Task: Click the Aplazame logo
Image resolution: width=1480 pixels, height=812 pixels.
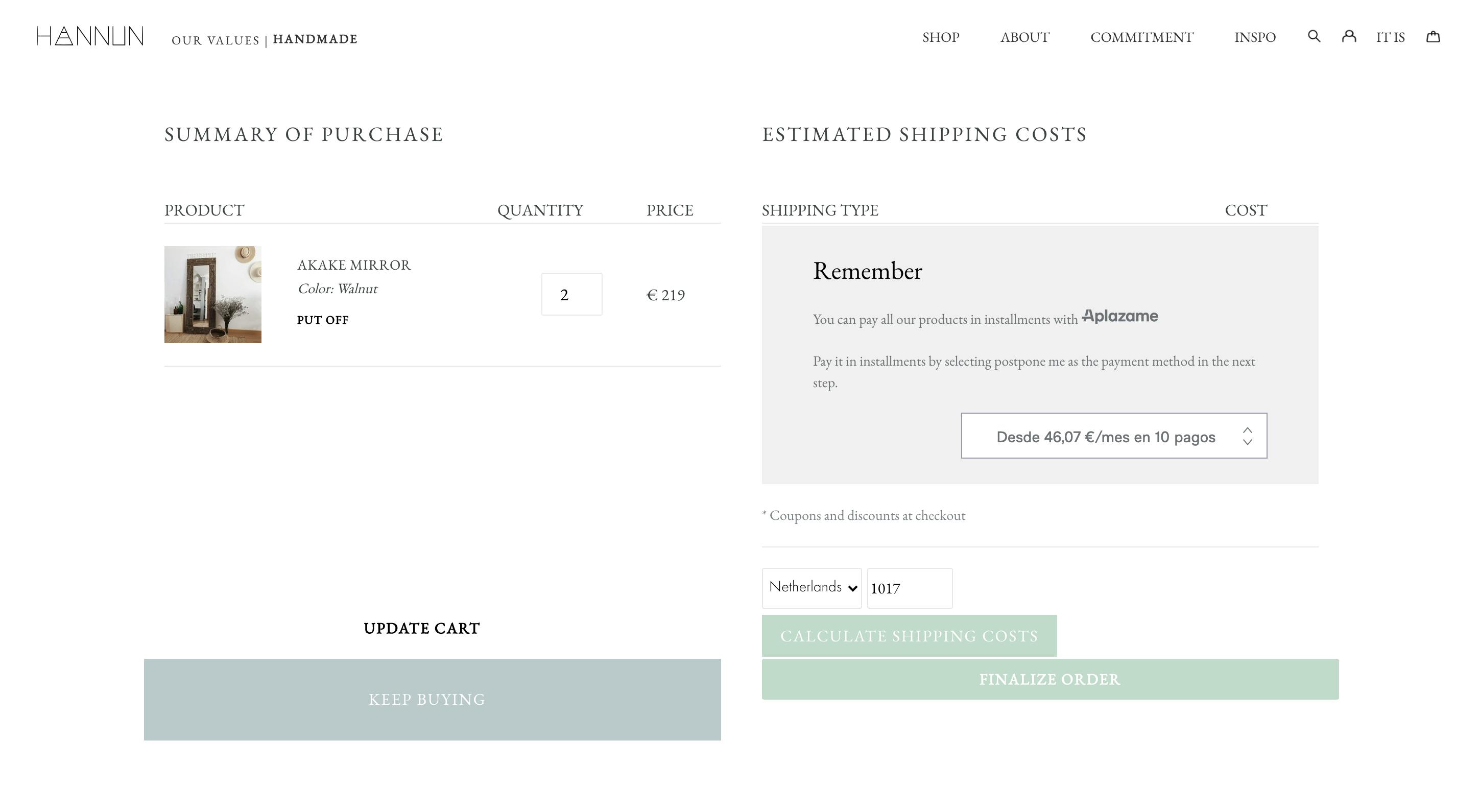Action: click(1120, 316)
